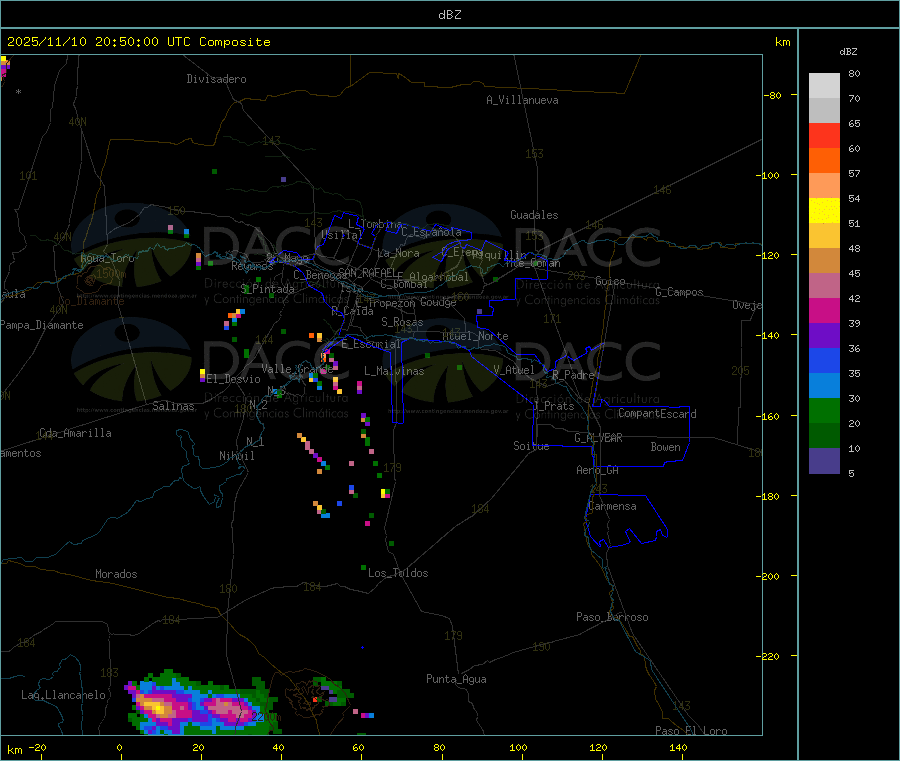Click the red 60–65 dBZ legend swatch
900x761 pixels.
[x=824, y=135]
